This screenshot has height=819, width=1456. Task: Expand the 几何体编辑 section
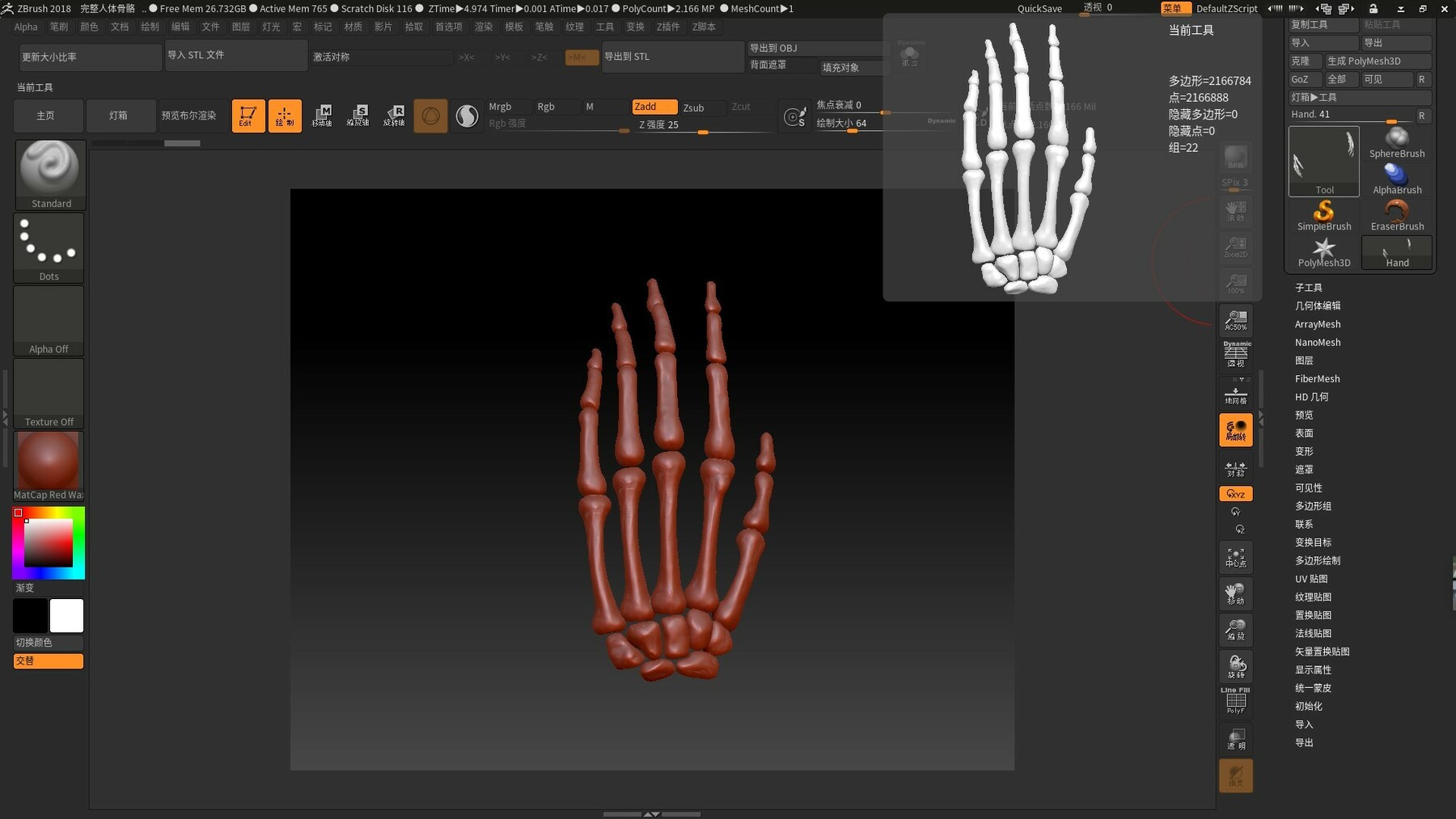point(1320,306)
